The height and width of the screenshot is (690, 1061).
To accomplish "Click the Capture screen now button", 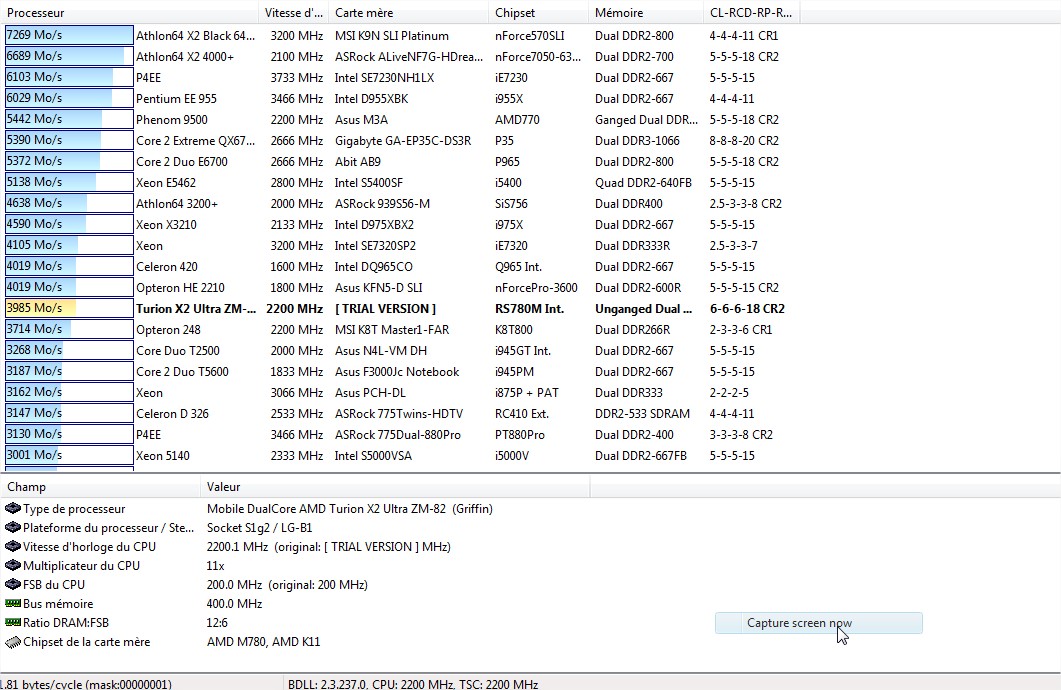I will pyautogui.click(x=819, y=623).
